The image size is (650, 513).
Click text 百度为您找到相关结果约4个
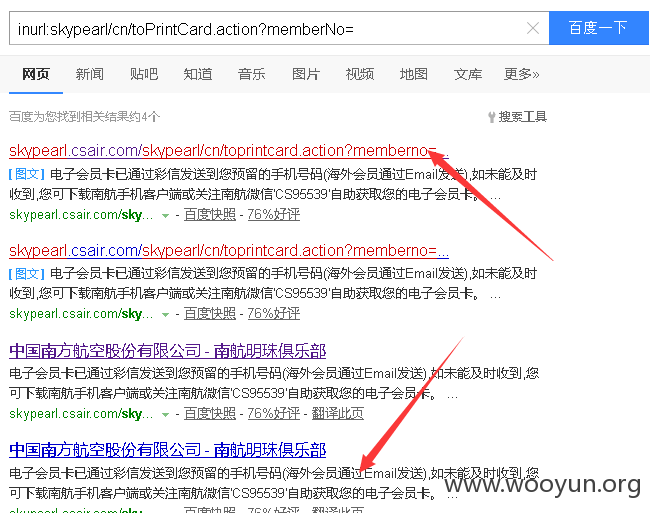85,117
